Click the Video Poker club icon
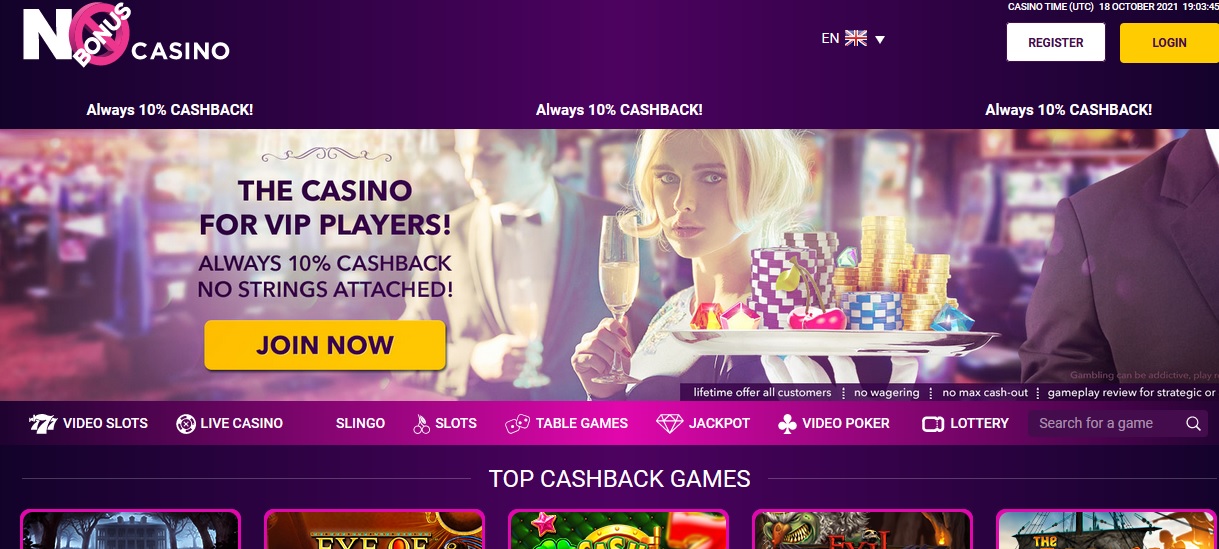 (x=786, y=423)
